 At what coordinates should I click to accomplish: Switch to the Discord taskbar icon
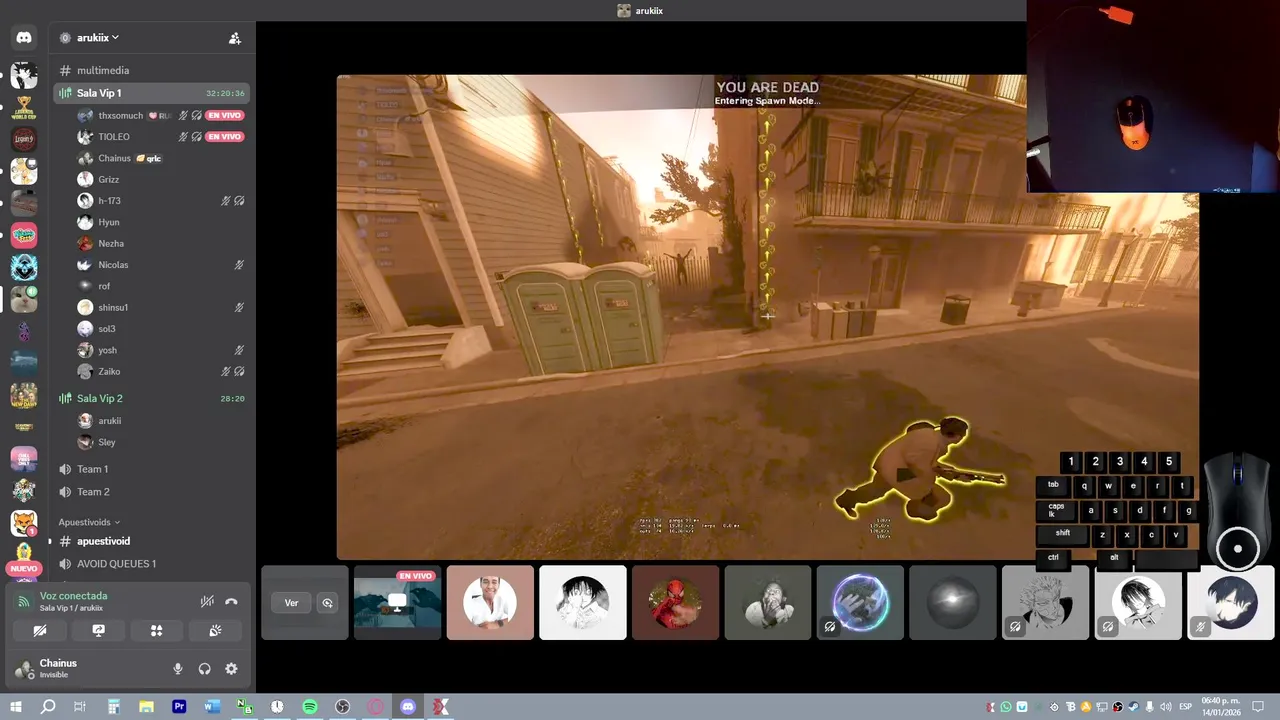(408, 707)
